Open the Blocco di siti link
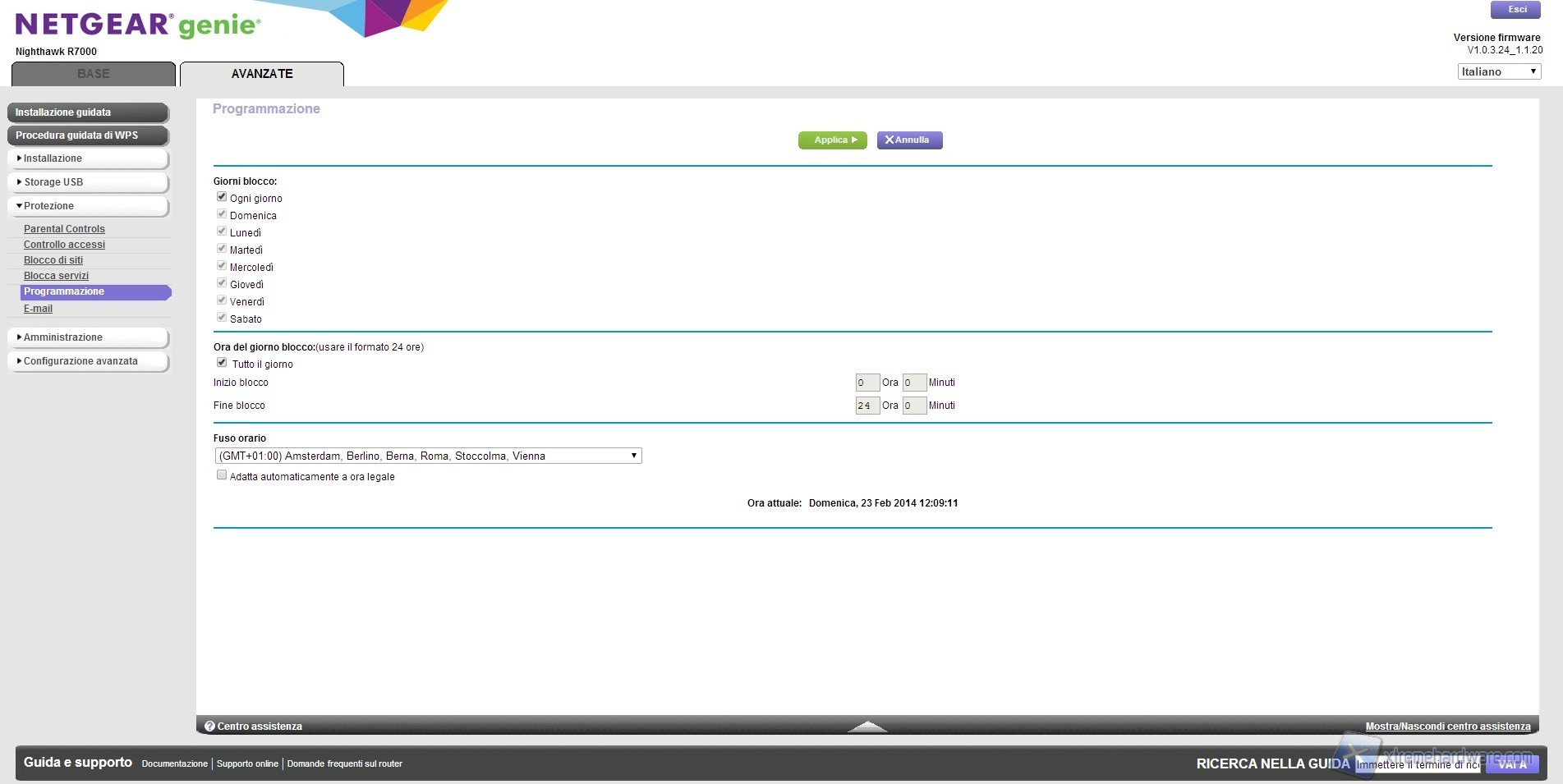 pos(53,260)
